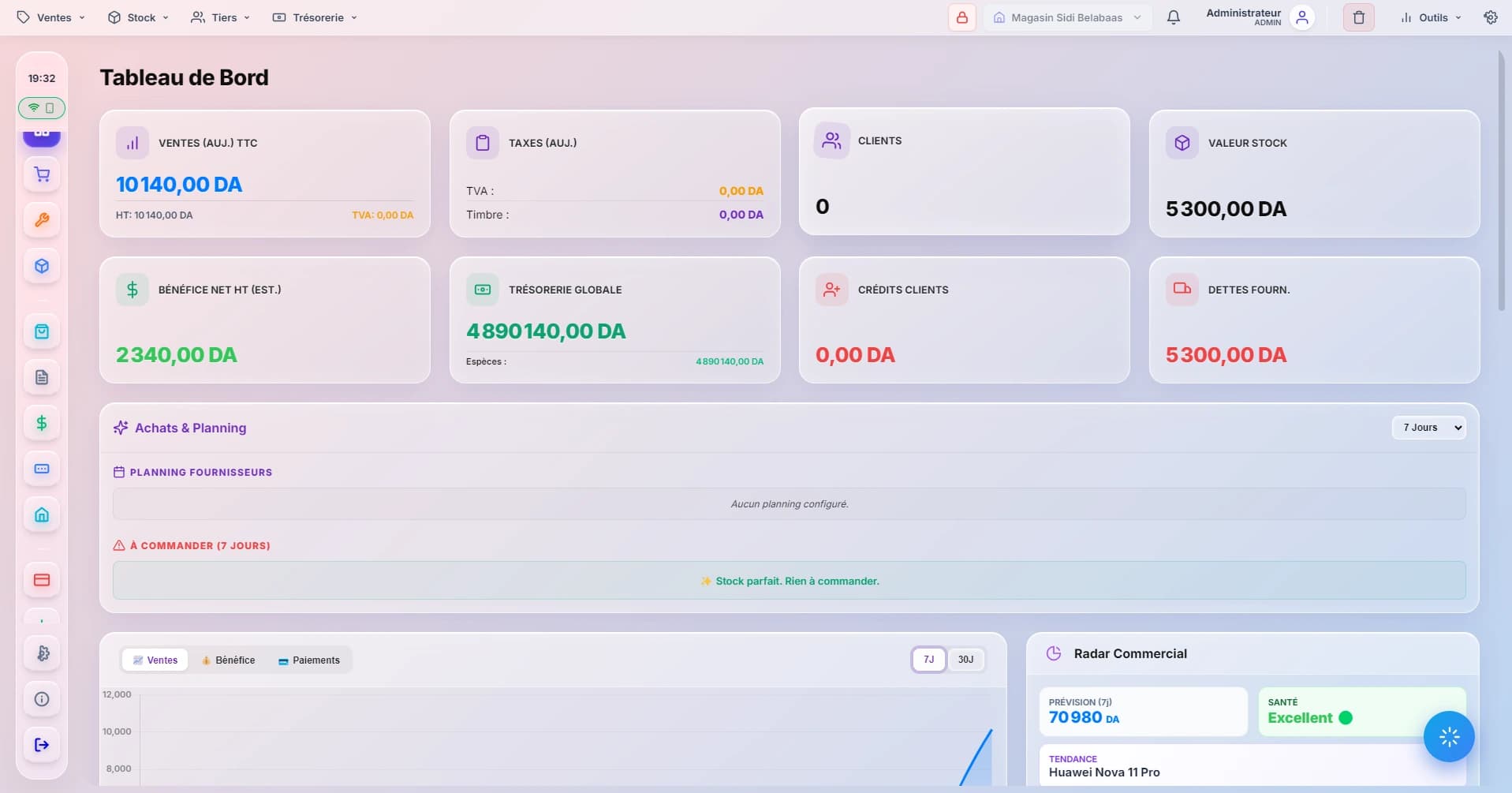Open the Ventes (Auj.) TTC card
Screen dimensions: 1512x793
coord(265,174)
